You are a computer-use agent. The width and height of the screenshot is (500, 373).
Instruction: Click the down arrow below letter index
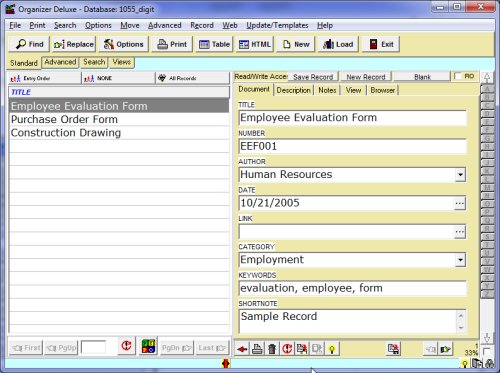(487, 338)
